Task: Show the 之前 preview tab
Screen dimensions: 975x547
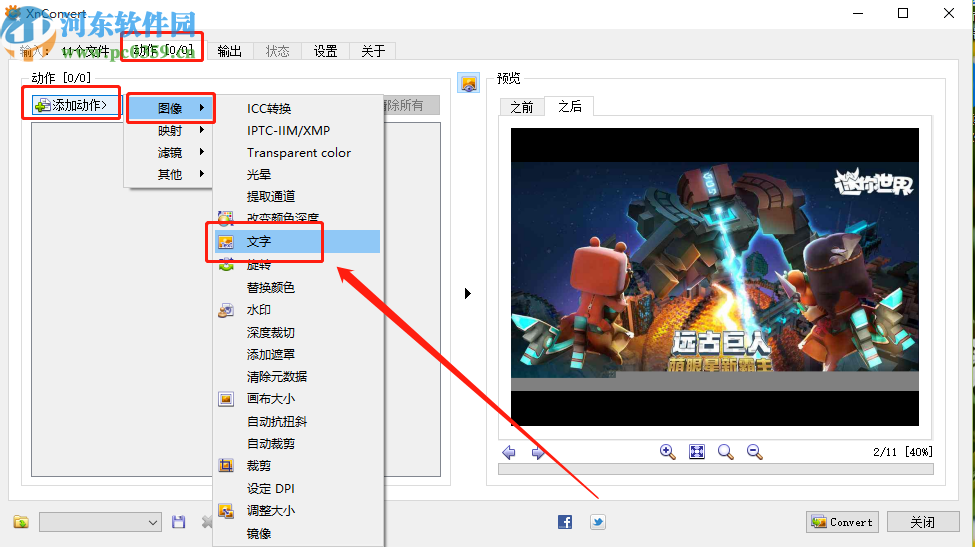Action: click(521, 107)
